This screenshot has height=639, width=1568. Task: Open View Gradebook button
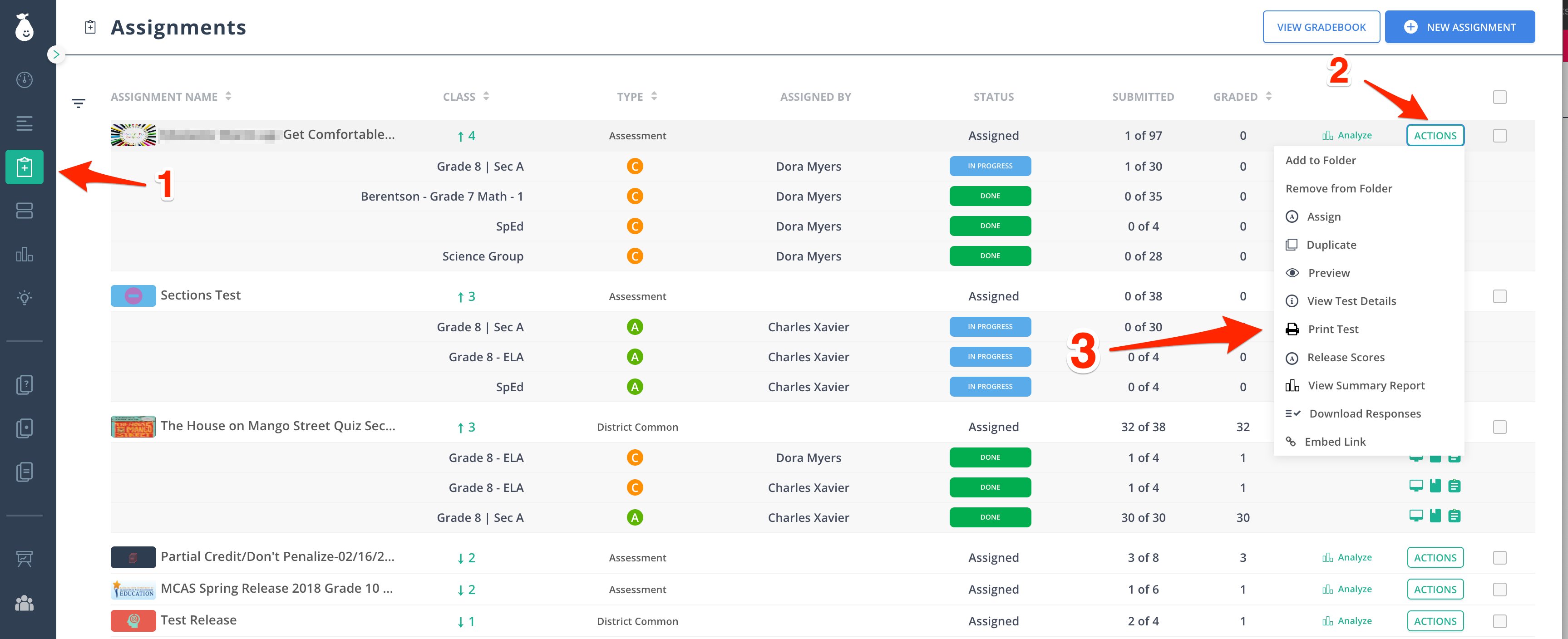click(x=1321, y=27)
